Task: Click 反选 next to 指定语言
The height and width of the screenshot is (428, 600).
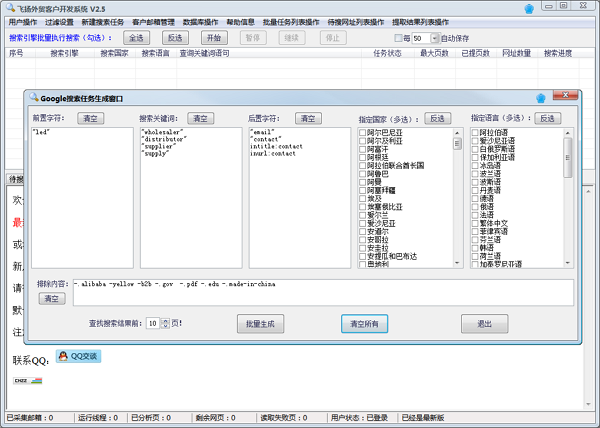Action: tap(548, 118)
